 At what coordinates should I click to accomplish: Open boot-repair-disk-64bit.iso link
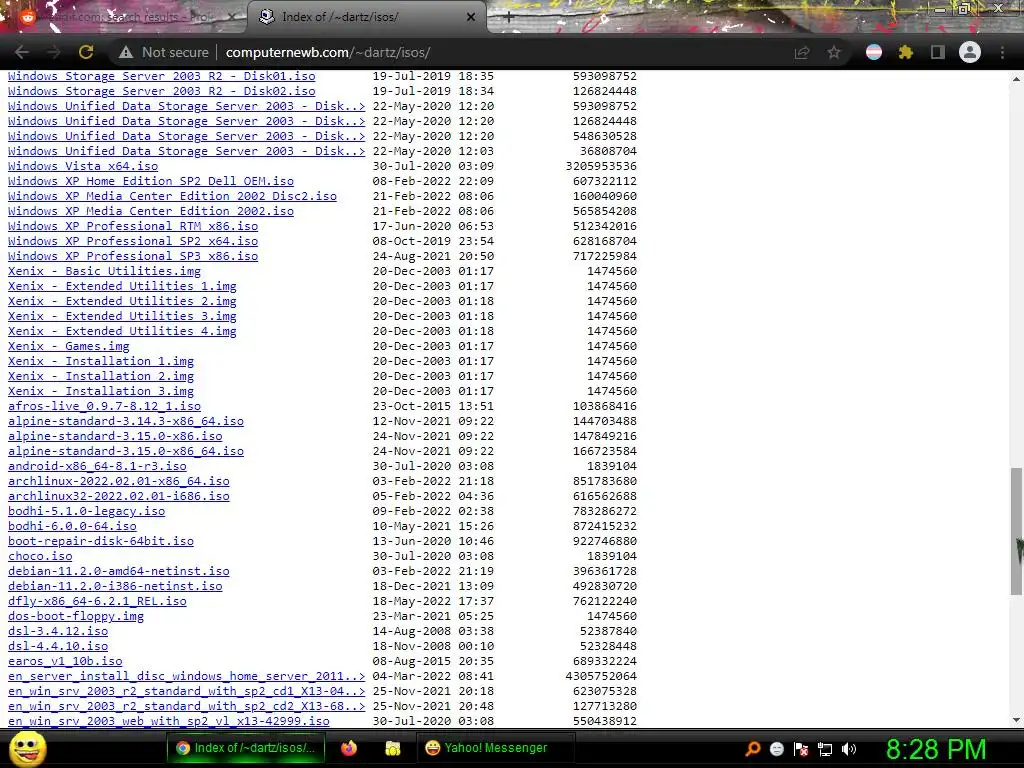101,541
